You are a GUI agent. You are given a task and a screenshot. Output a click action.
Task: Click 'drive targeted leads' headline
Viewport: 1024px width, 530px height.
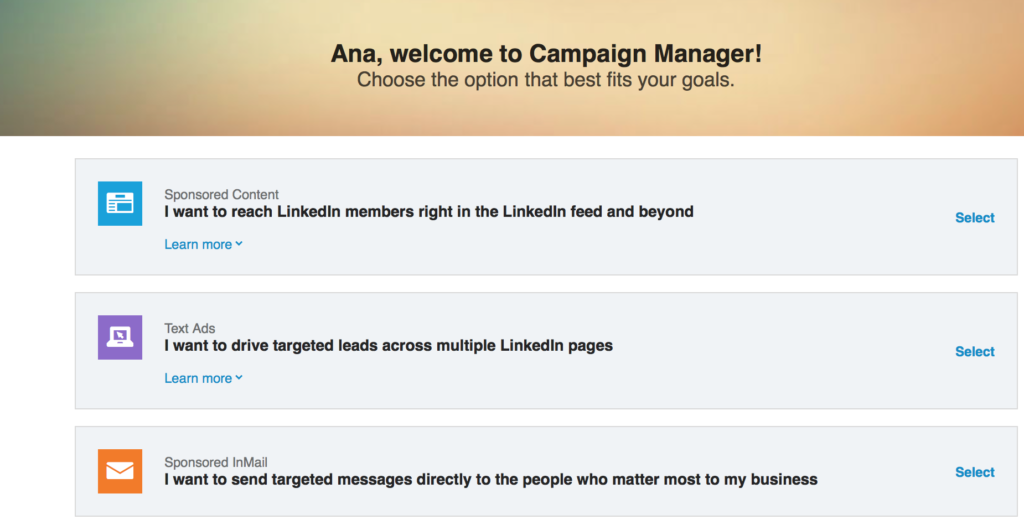pos(388,345)
